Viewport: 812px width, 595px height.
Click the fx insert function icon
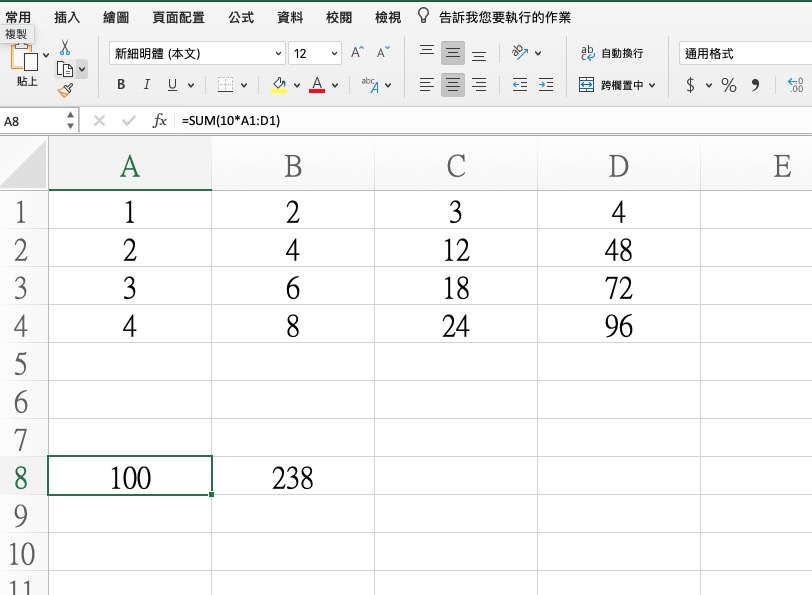click(x=159, y=121)
